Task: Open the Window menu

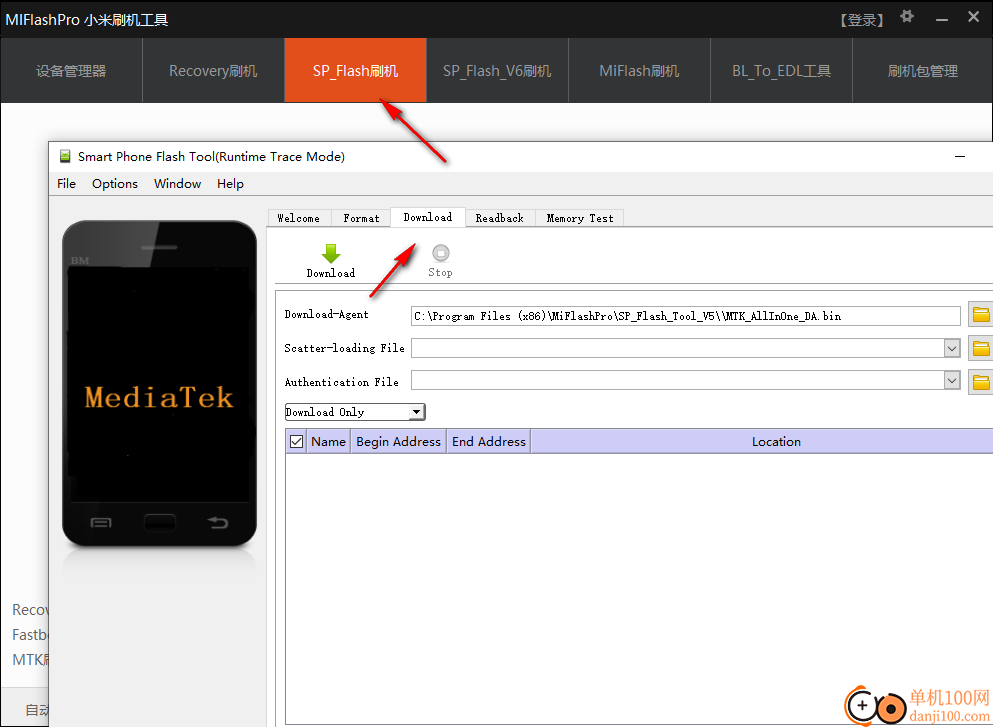Action: click(177, 184)
